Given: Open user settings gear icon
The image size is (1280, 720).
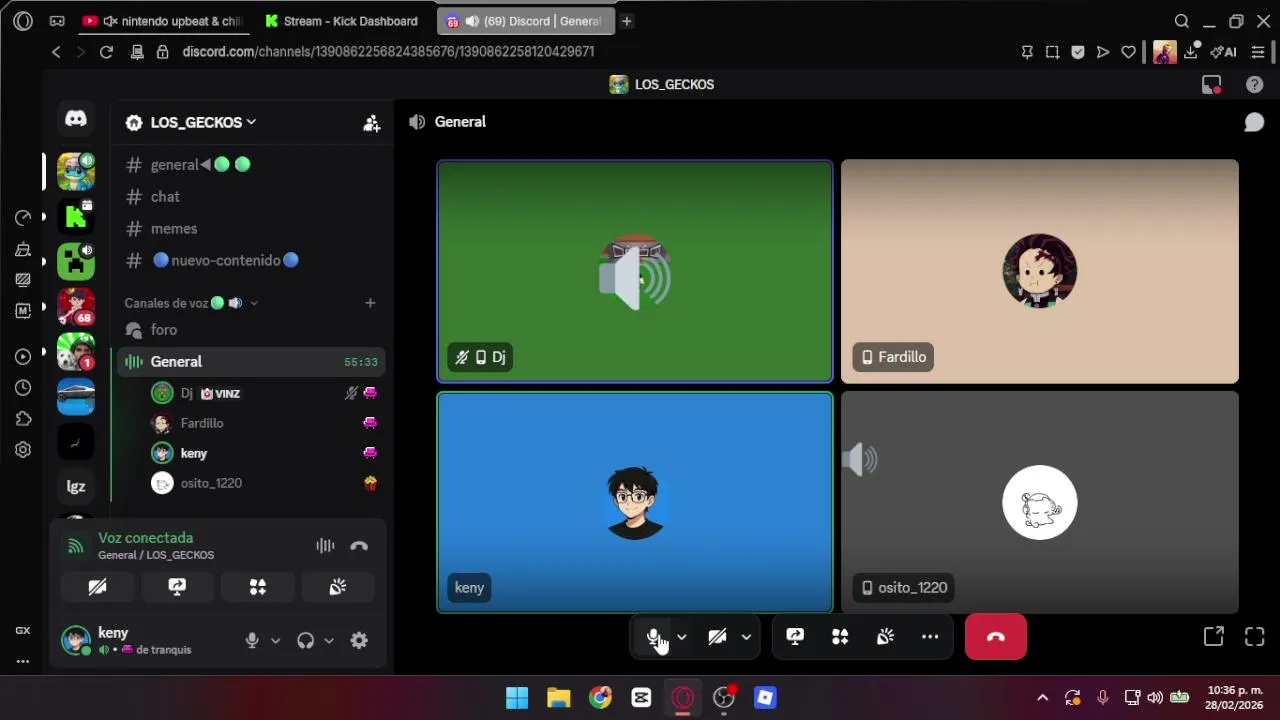Looking at the screenshot, I should (x=359, y=641).
